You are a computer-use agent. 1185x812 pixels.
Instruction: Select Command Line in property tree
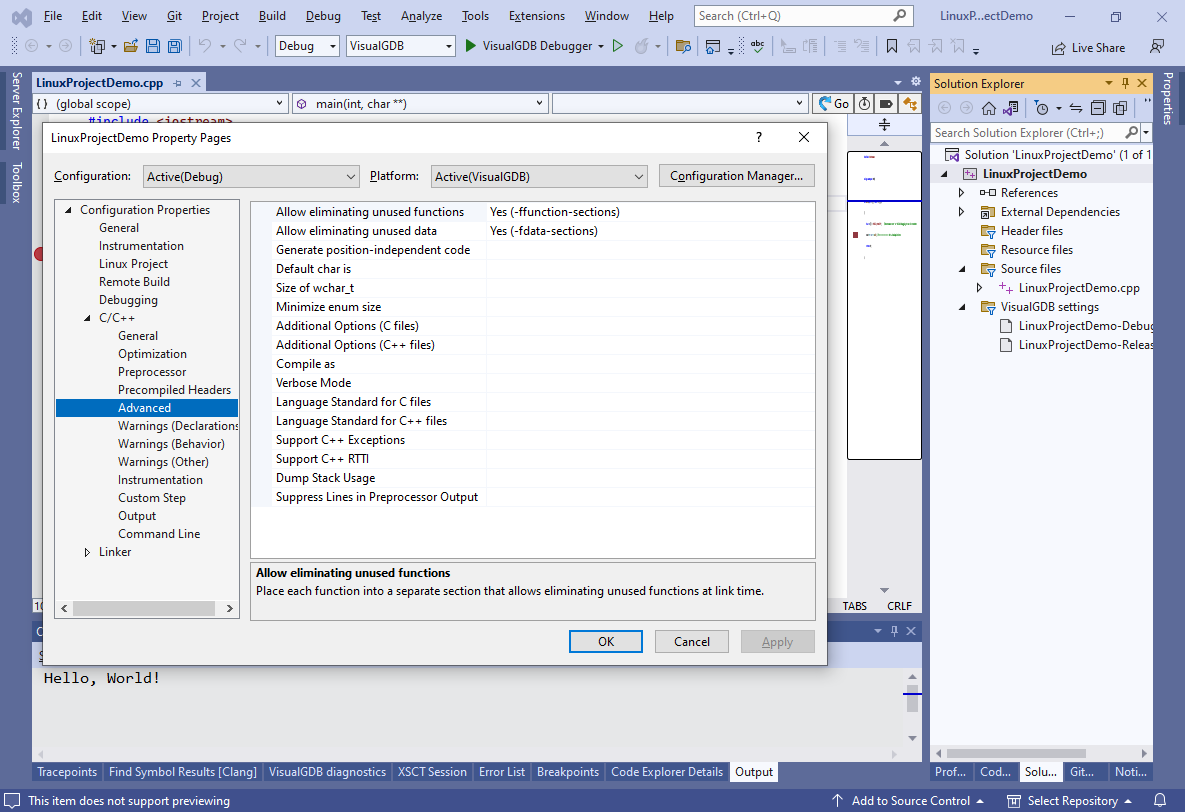pyautogui.click(x=159, y=534)
